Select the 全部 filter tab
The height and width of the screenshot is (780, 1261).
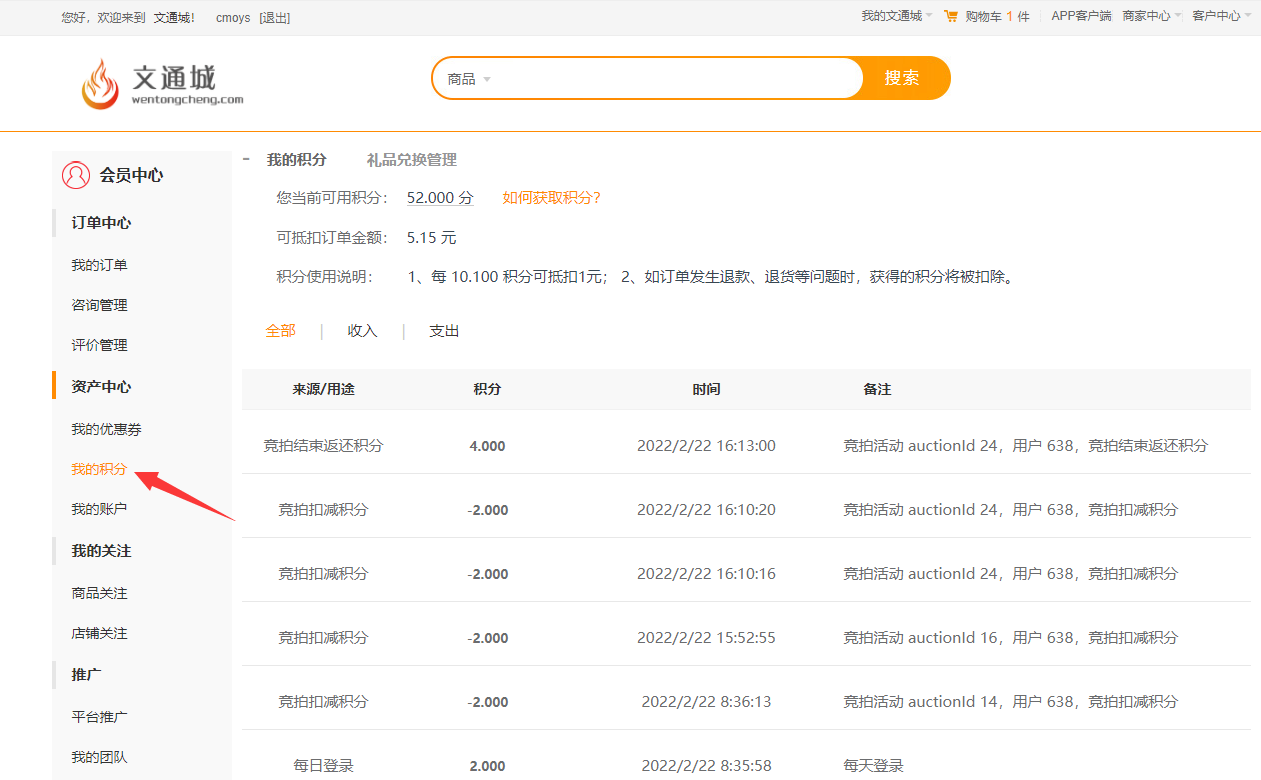pos(280,331)
